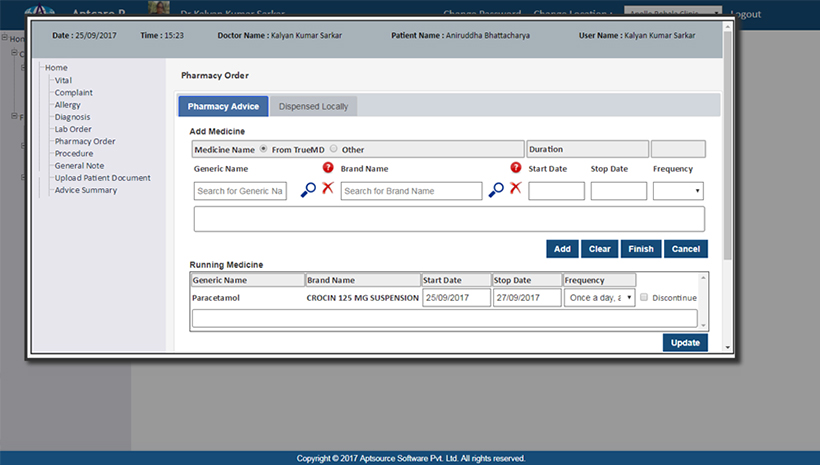Open Lab Order in the sidebar tree

(x=73, y=129)
